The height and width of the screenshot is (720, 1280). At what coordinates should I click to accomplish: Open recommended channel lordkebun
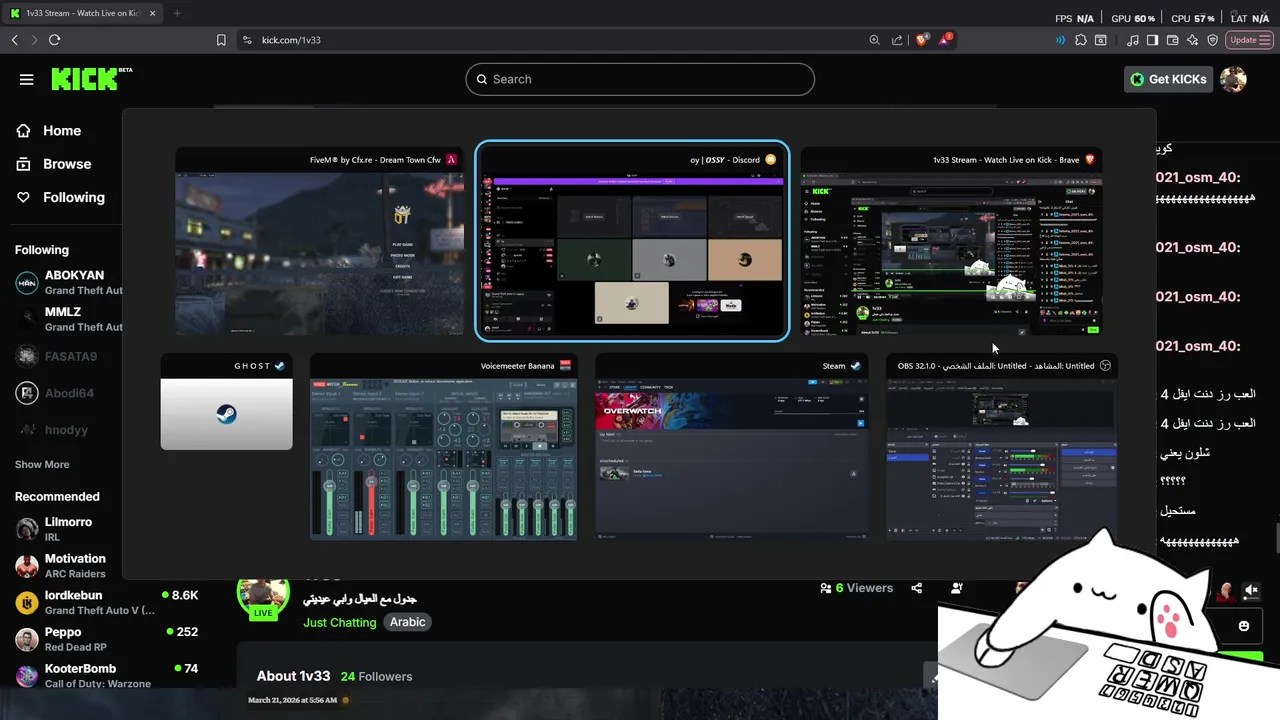(107, 602)
